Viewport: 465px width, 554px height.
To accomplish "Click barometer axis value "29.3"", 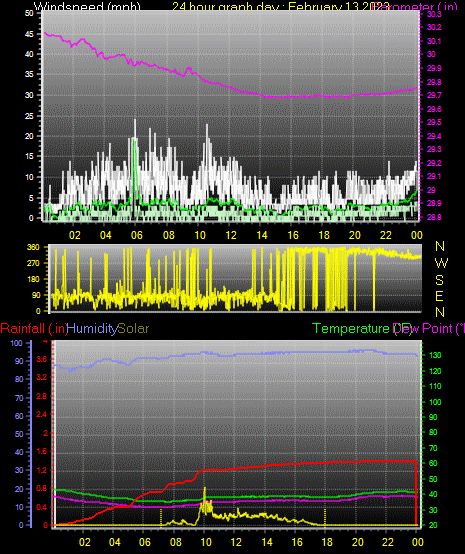I will pos(434,149).
